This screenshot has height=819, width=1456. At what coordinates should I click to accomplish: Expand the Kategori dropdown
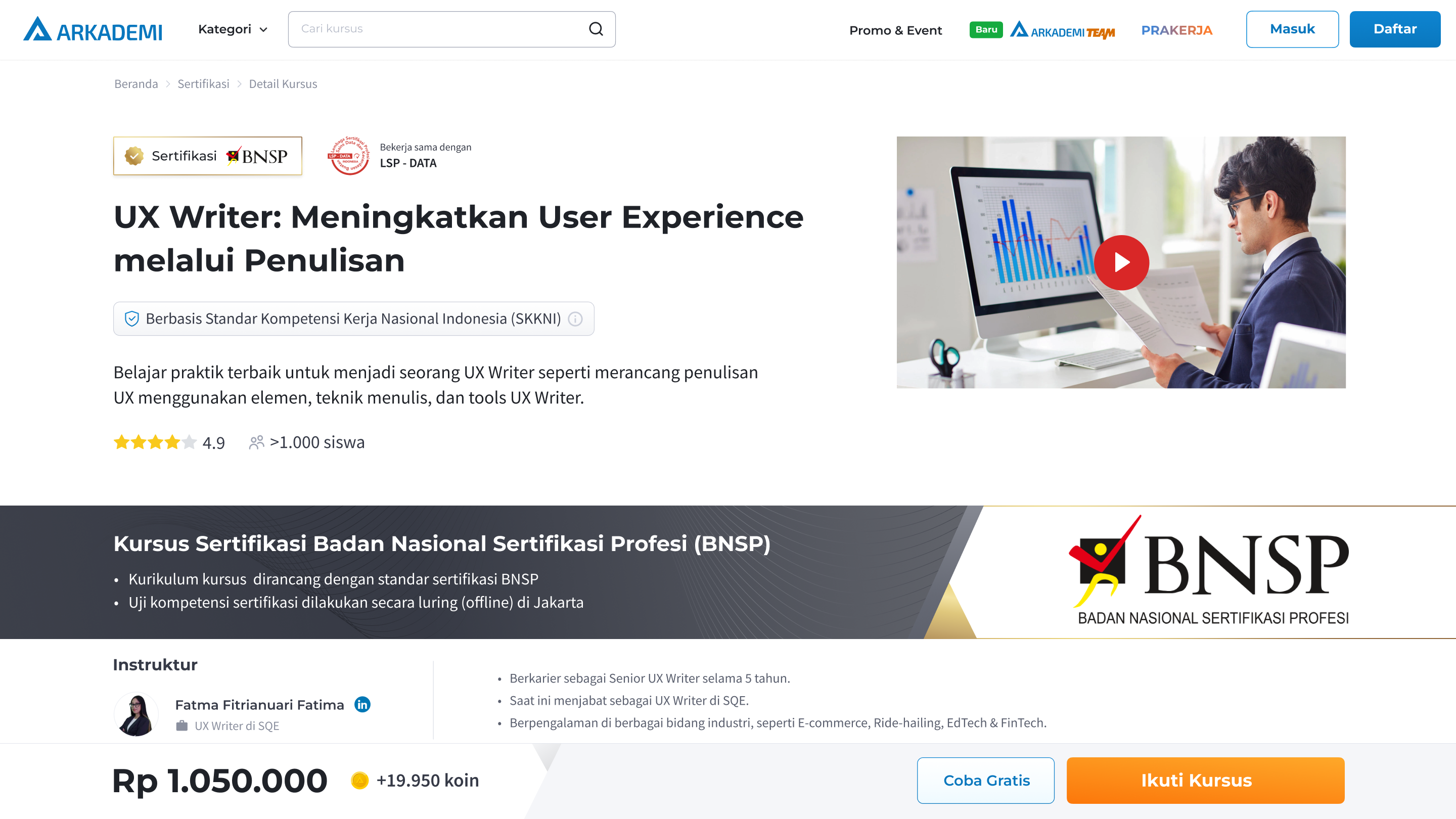point(233,29)
